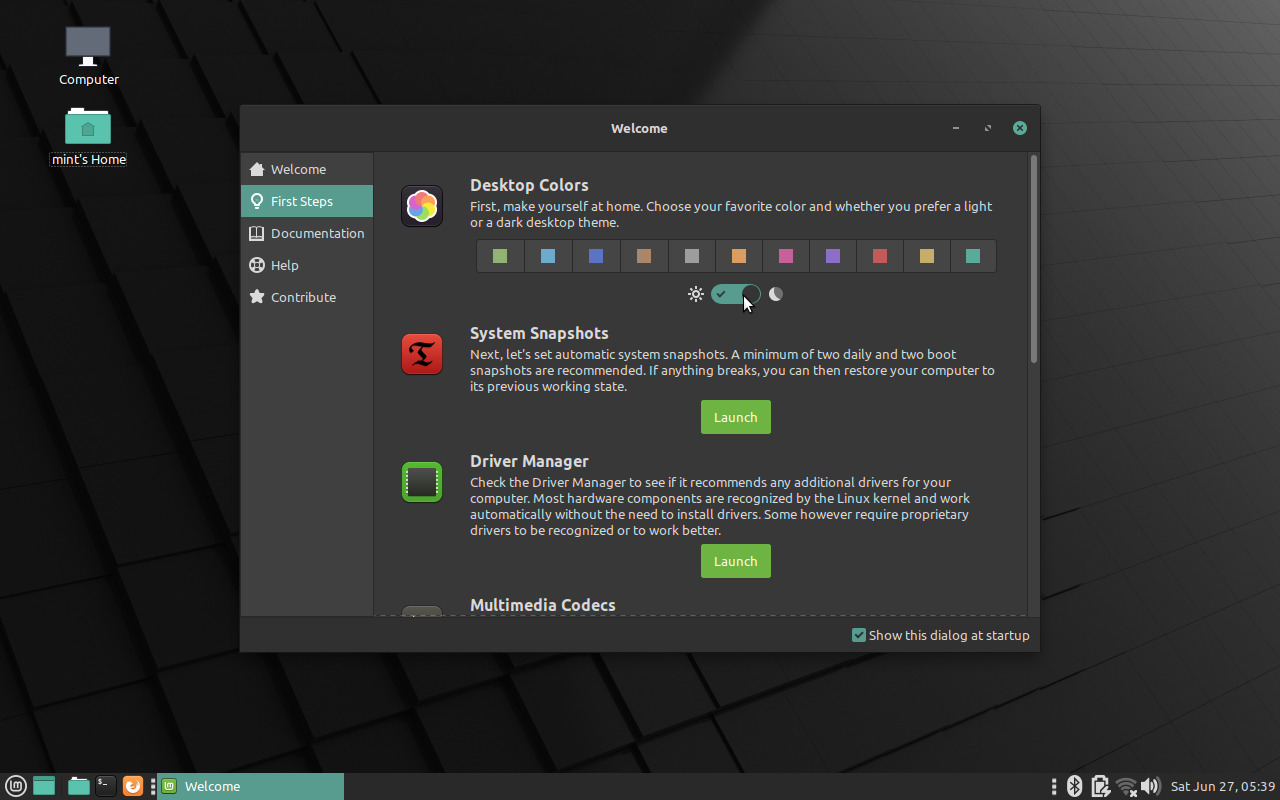Click the moon icon near theme switch
1280x800 pixels.
(x=776, y=293)
